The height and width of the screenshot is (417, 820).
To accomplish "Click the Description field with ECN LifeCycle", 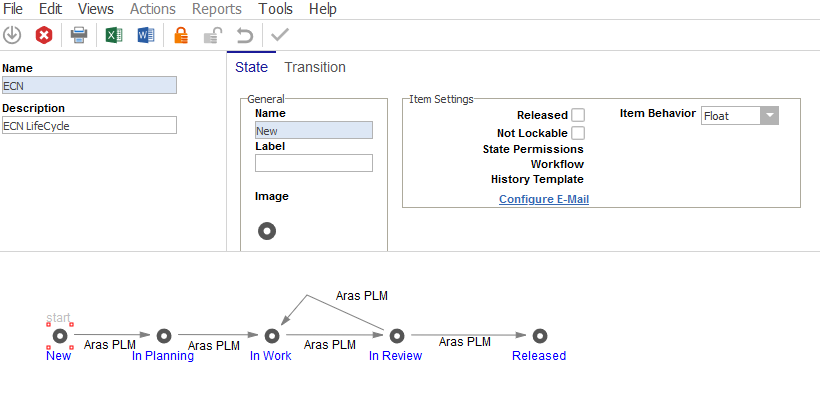I will (89, 125).
